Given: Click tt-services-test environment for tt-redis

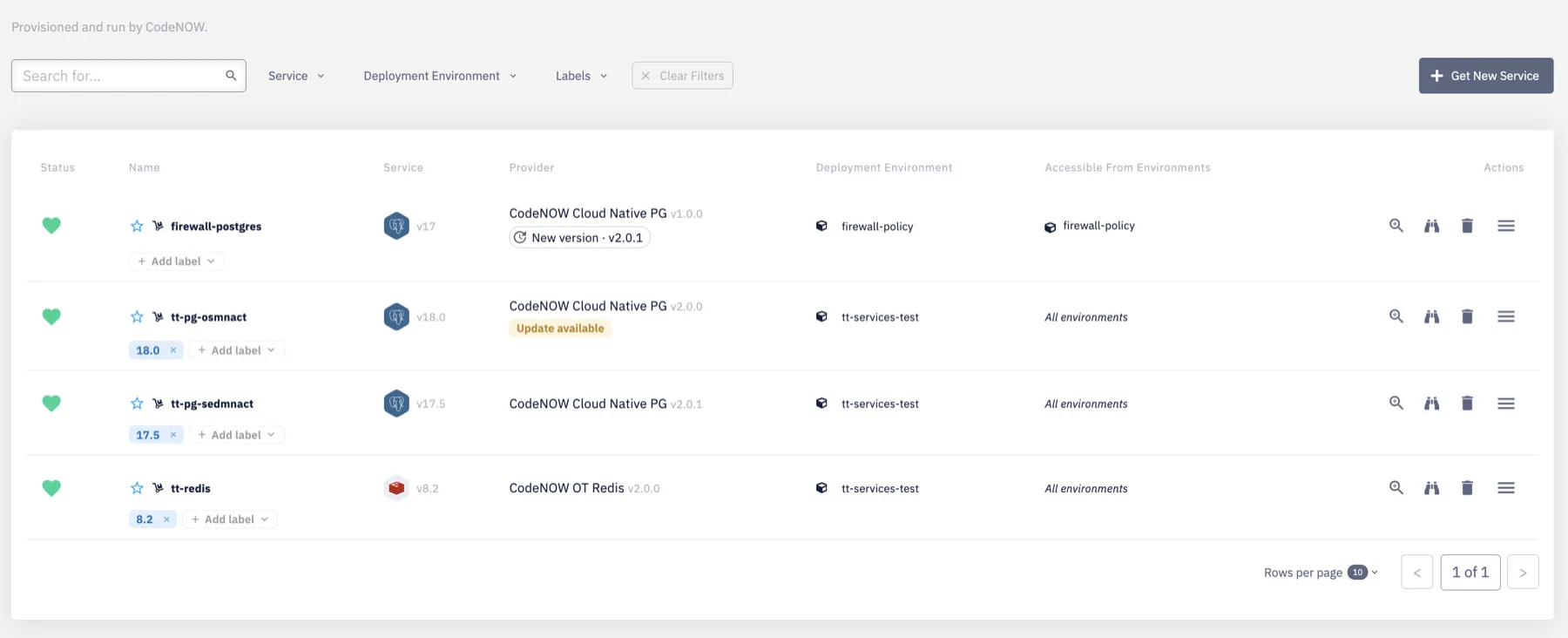Looking at the screenshot, I should point(880,489).
